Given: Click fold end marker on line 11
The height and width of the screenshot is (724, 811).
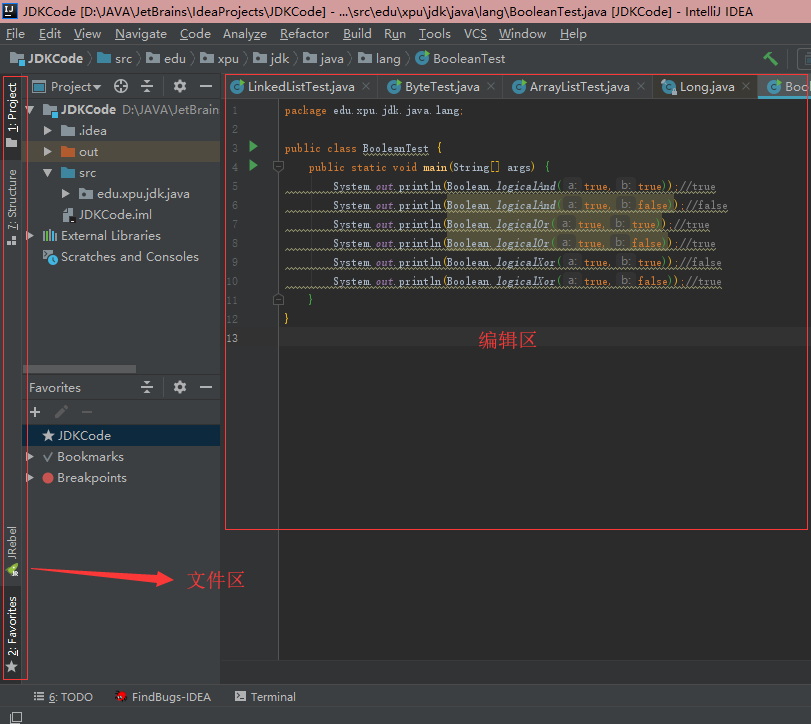Looking at the screenshot, I should 278,299.
